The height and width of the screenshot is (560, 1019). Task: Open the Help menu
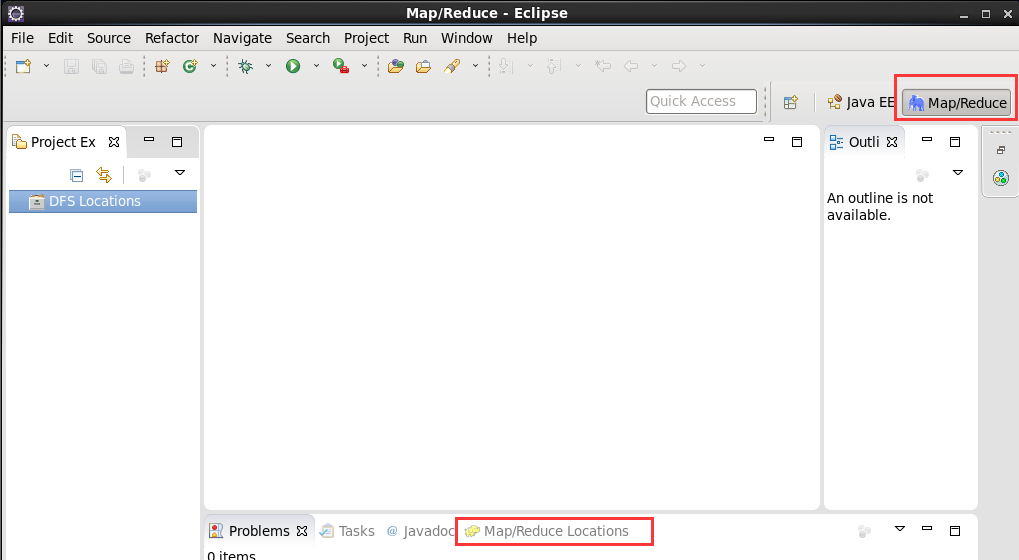[x=522, y=38]
